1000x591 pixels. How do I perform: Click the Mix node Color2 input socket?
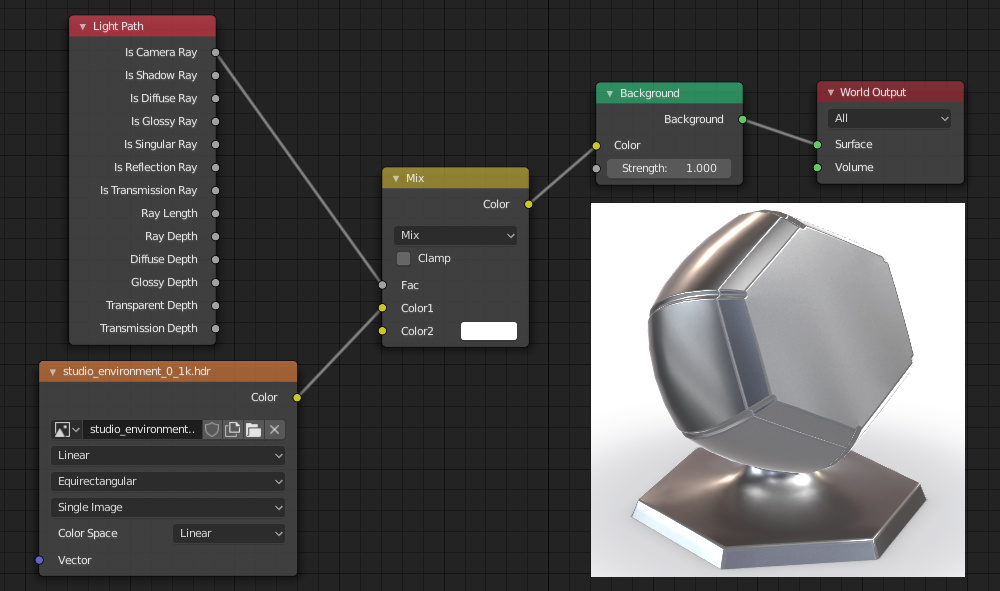coord(383,331)
